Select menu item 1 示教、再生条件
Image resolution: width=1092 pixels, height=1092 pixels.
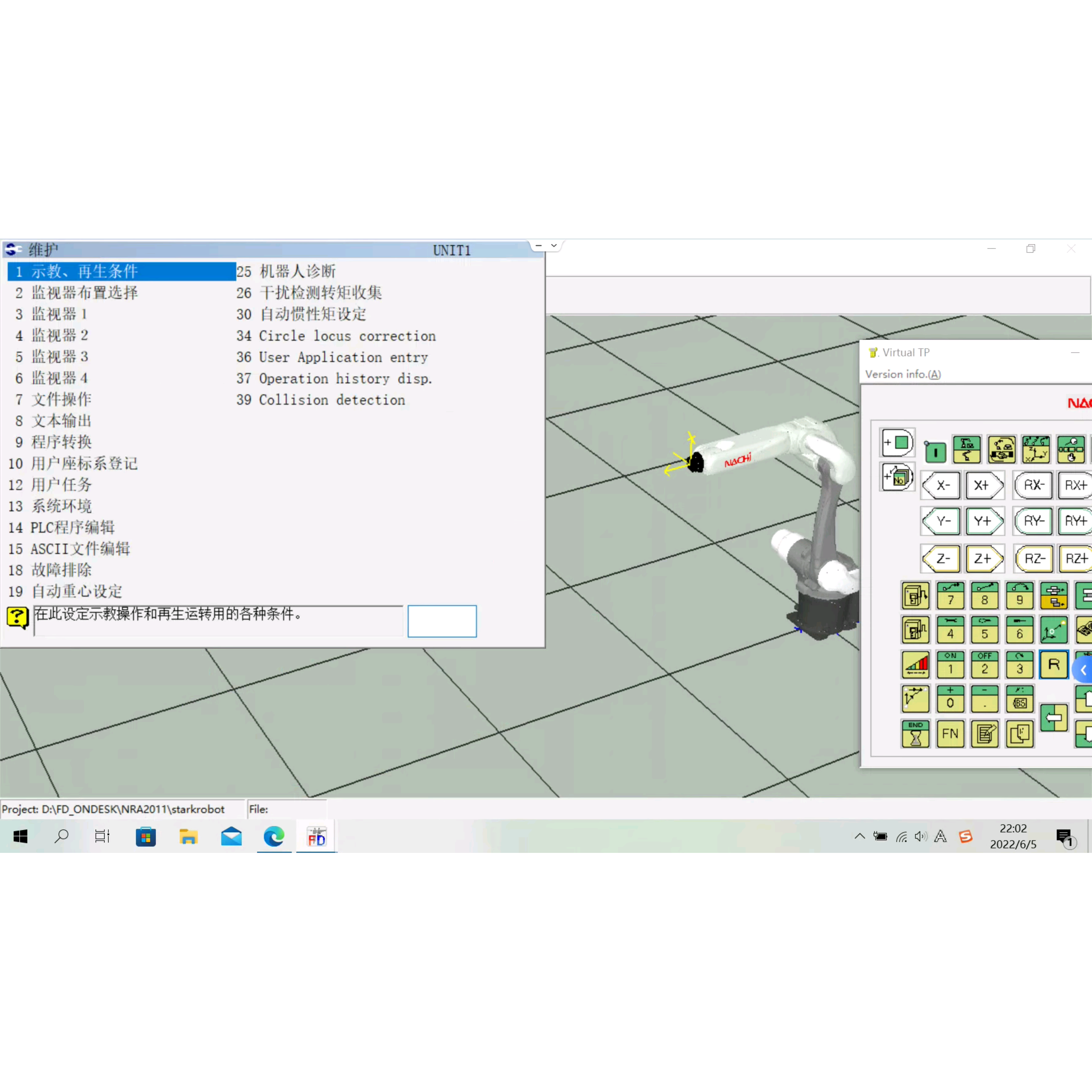[x=121, y=271]
